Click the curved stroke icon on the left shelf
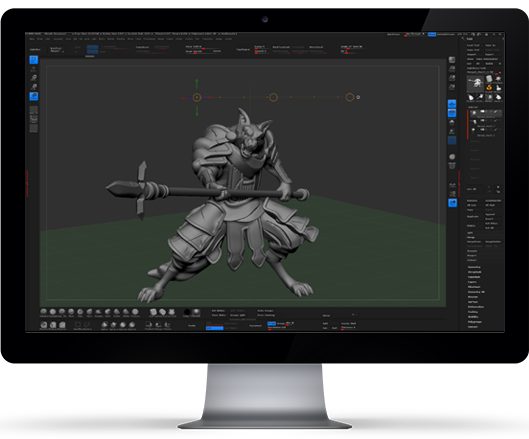Viewport: 529px width, 439px height. pyautogui.click(x=34, y=119)
